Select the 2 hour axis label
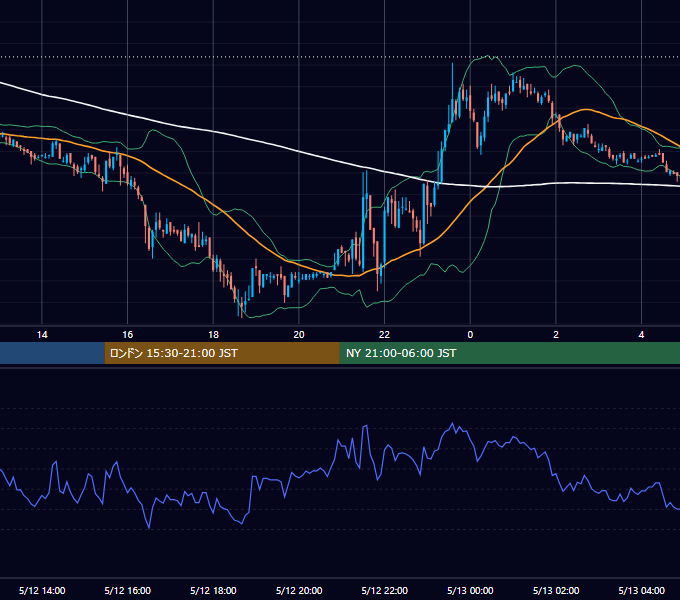Screen dimensions: 680x600 pos(556,335)
